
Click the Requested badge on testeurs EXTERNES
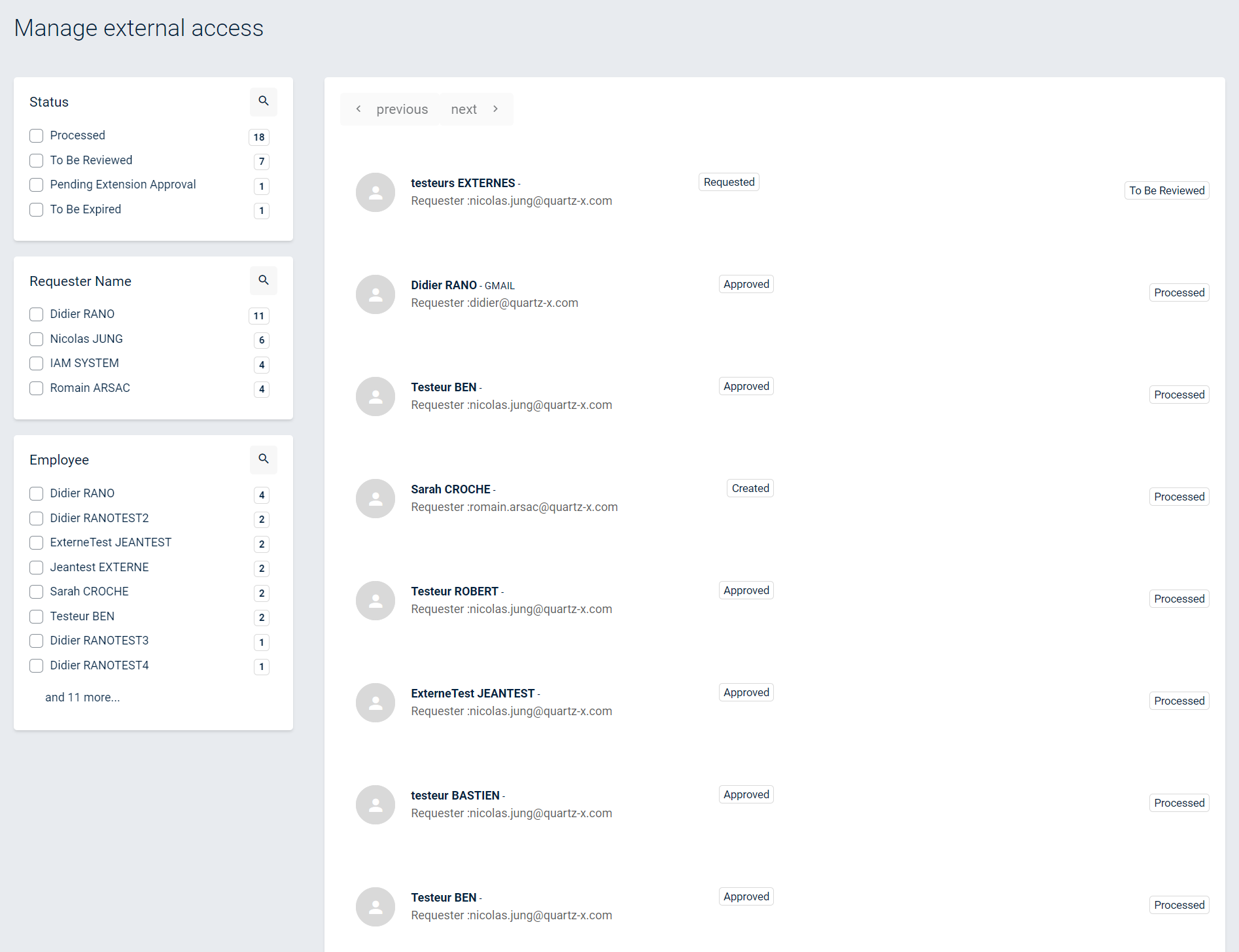tap(729, 182)
